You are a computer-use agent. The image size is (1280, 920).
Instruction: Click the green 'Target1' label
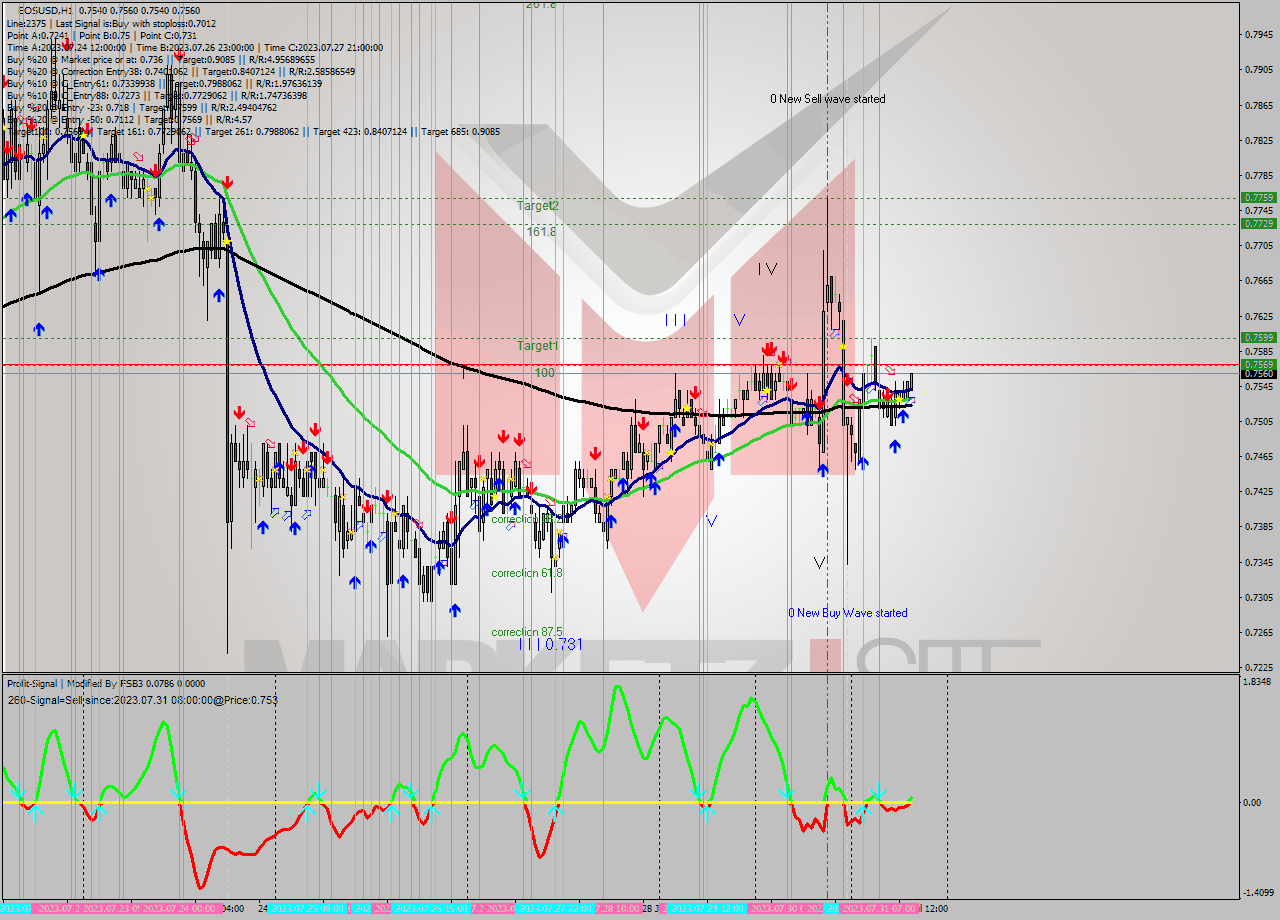pyautogui.click(x=538, y=345)
